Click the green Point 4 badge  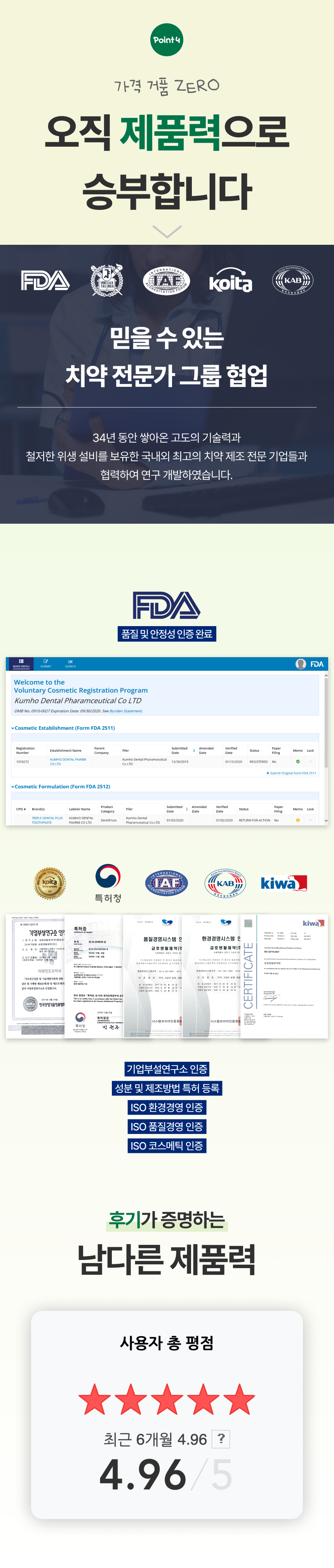[x=167, y=40]
